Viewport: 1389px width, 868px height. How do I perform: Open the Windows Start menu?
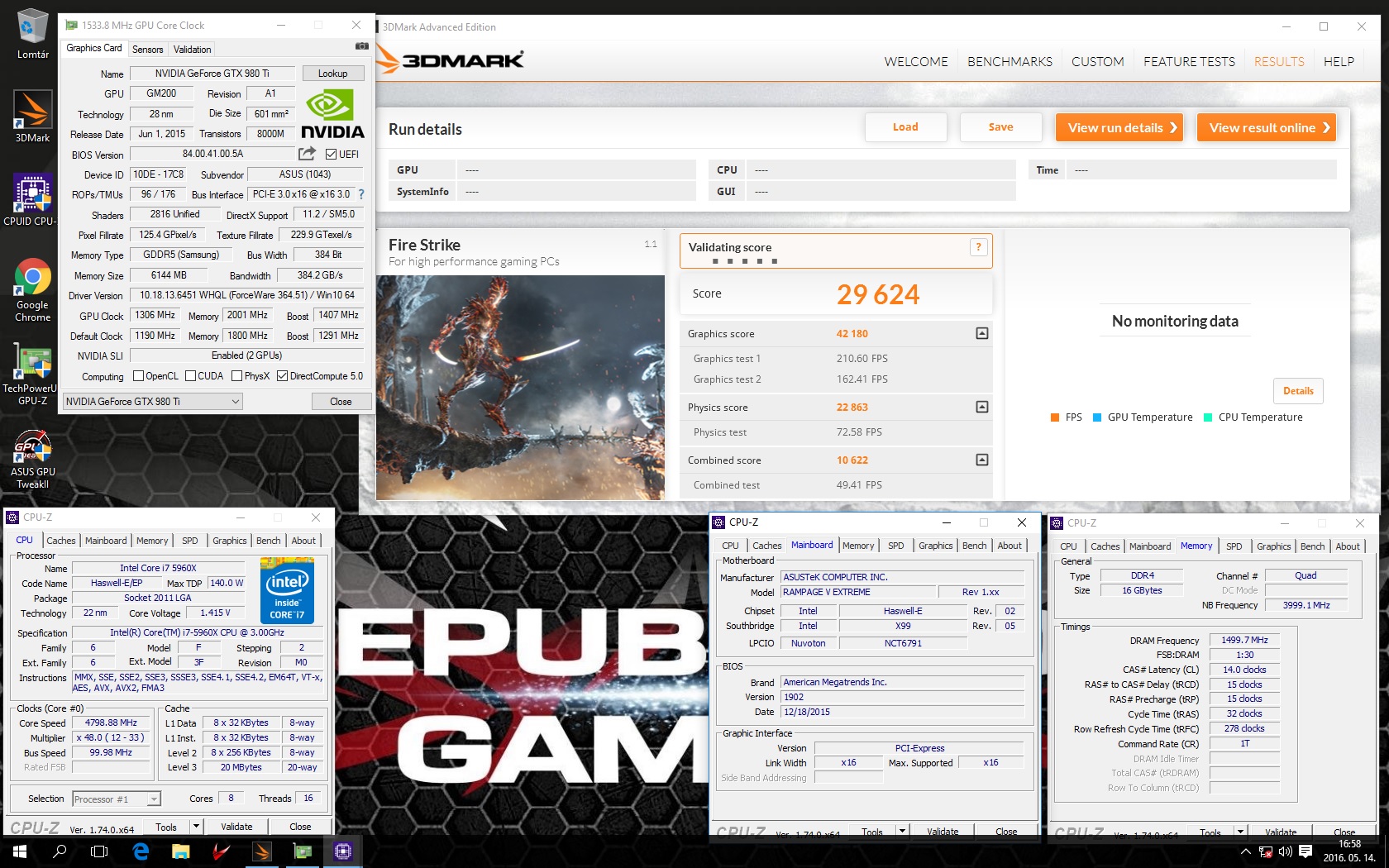click(x=19, y=851)
